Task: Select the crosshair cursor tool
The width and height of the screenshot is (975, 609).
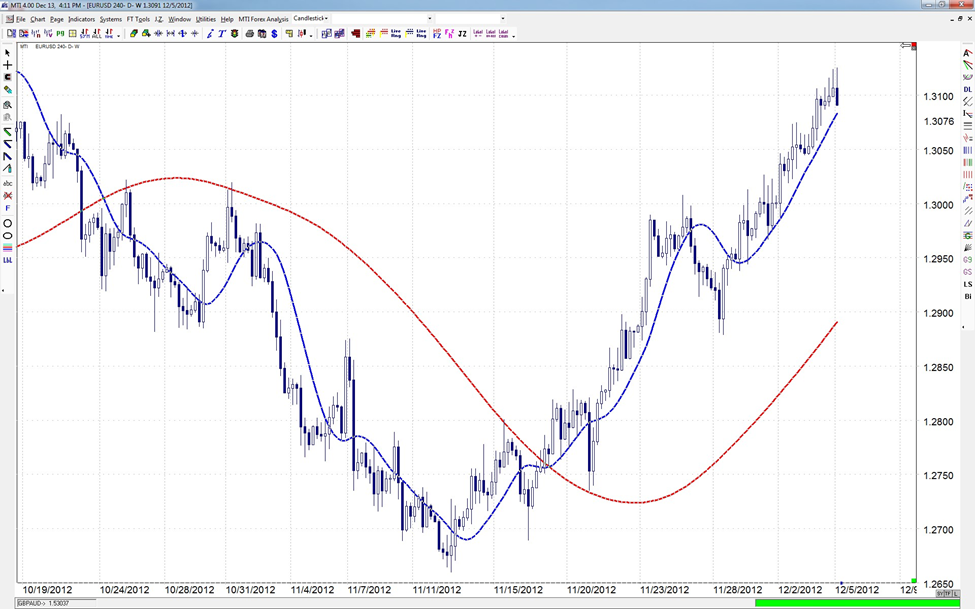Action: 7,65
